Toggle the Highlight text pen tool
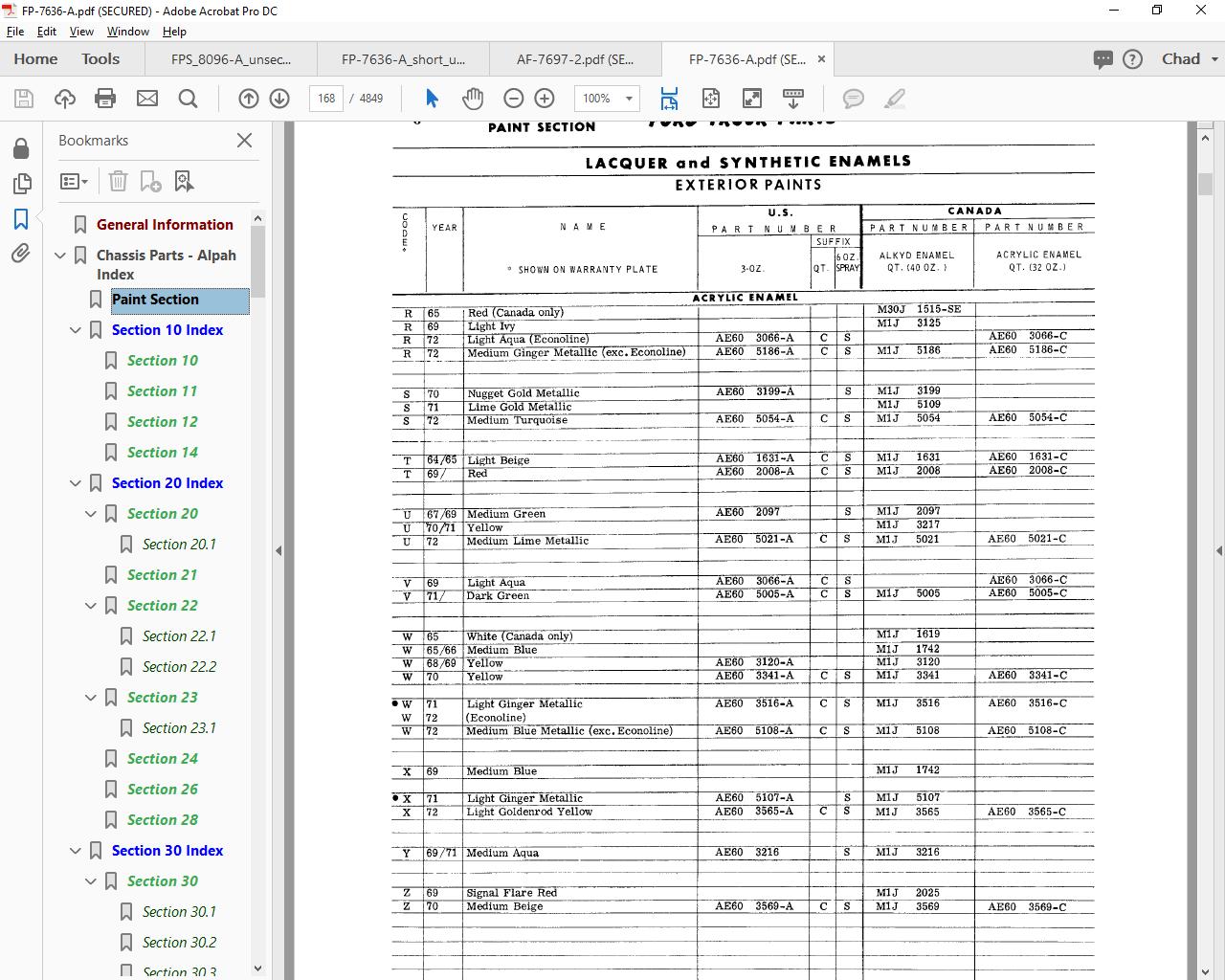This screenshot has height=980, width=1225. [x=895, y=99]
